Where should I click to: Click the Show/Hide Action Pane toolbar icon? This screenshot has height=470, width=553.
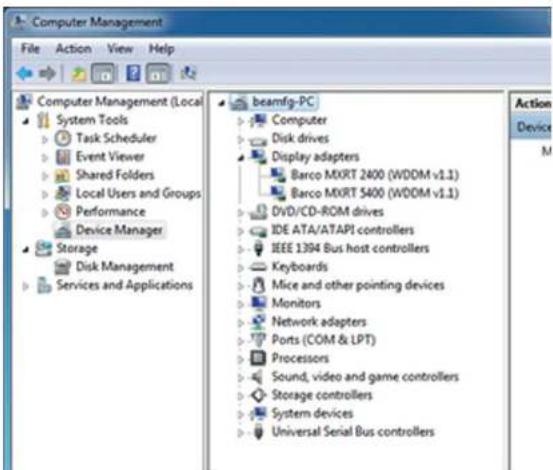click(x=158, y=73)
